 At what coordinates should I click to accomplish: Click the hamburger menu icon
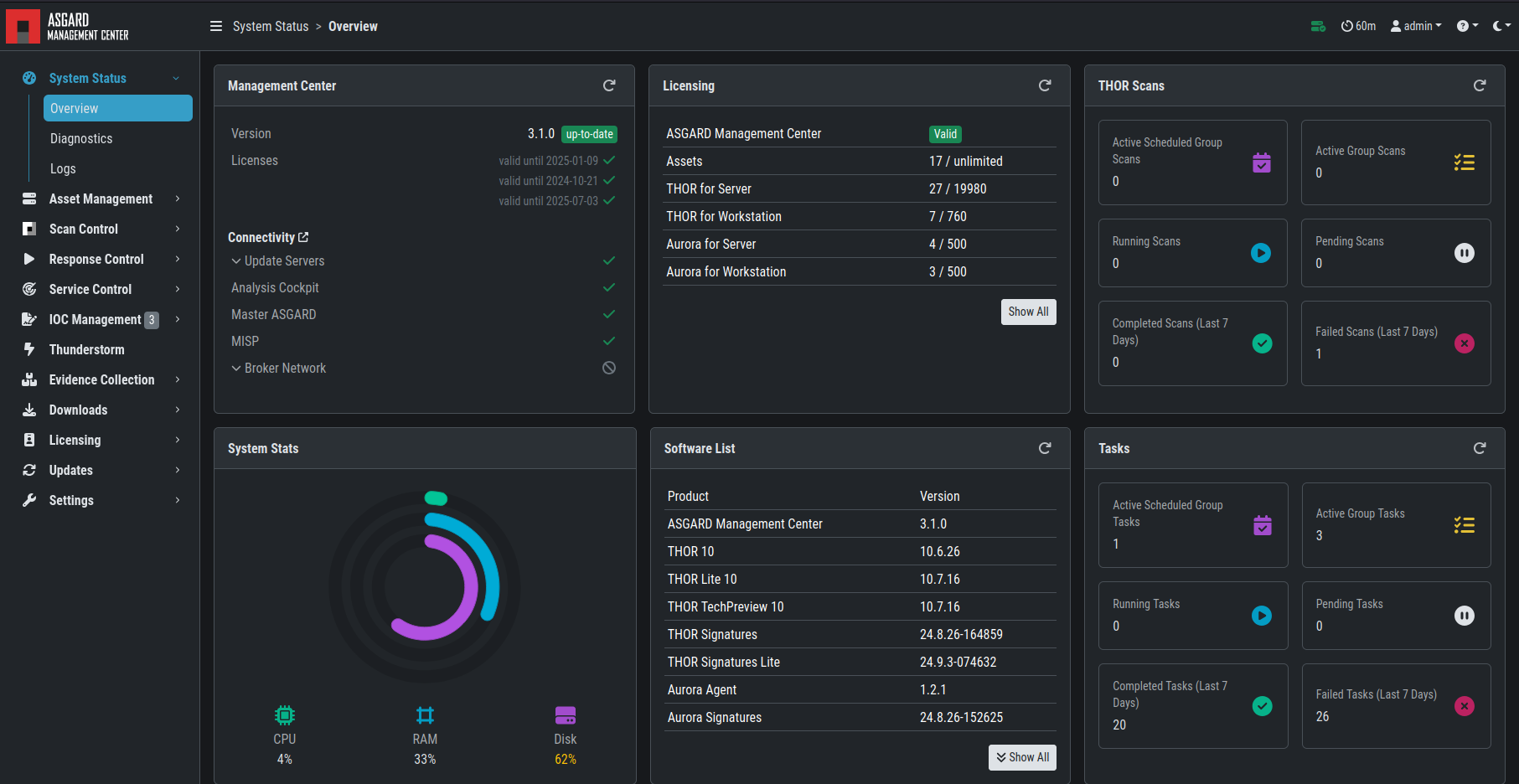216,26
